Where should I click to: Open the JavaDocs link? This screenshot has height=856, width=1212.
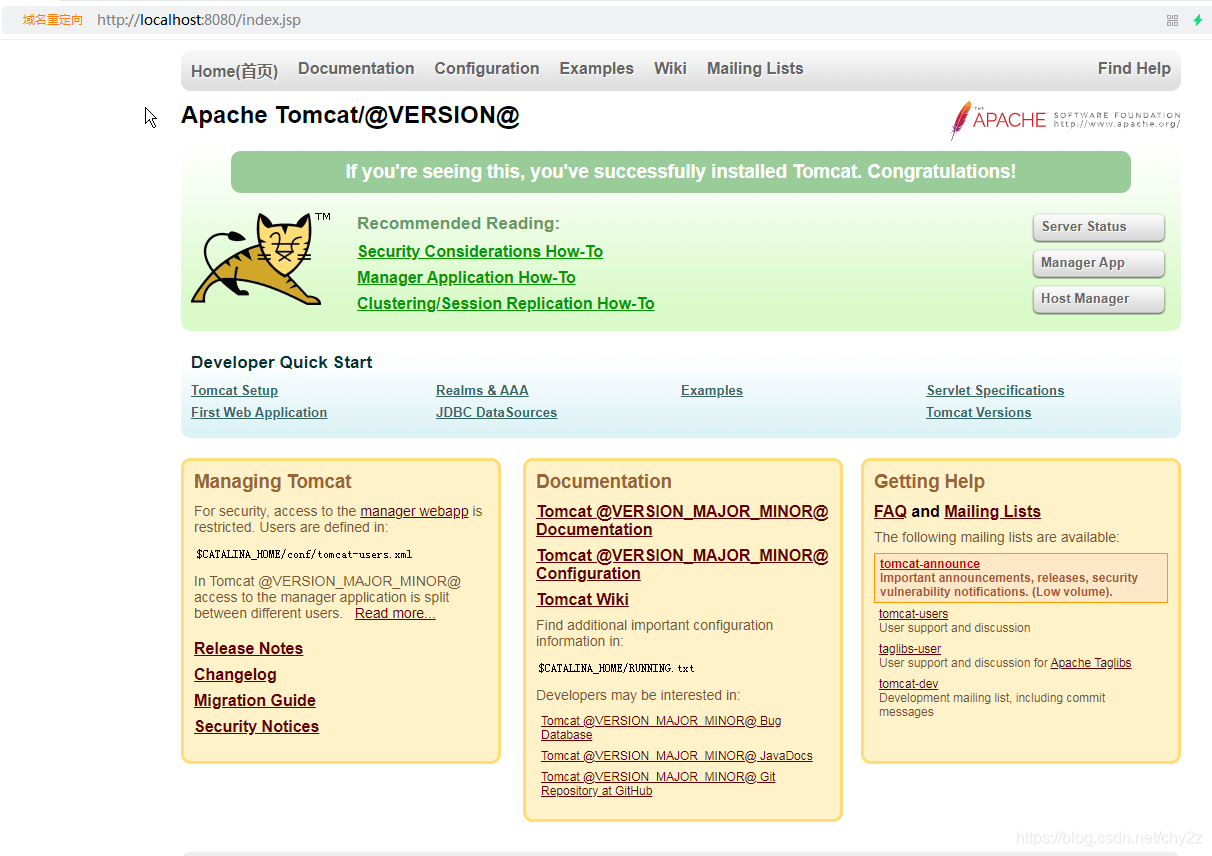coord(677,756)
